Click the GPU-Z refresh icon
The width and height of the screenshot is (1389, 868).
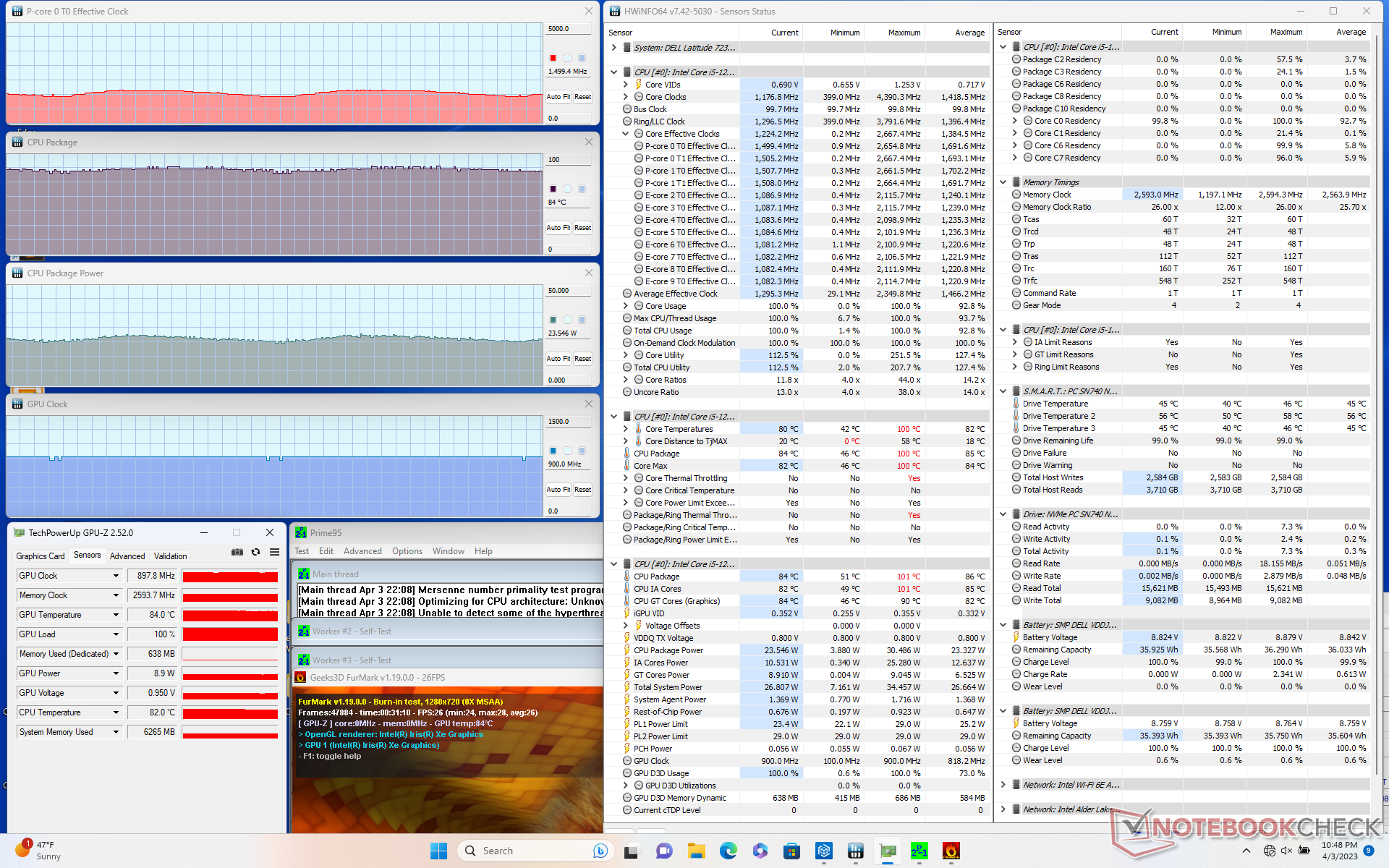click(x=255, y=552)
